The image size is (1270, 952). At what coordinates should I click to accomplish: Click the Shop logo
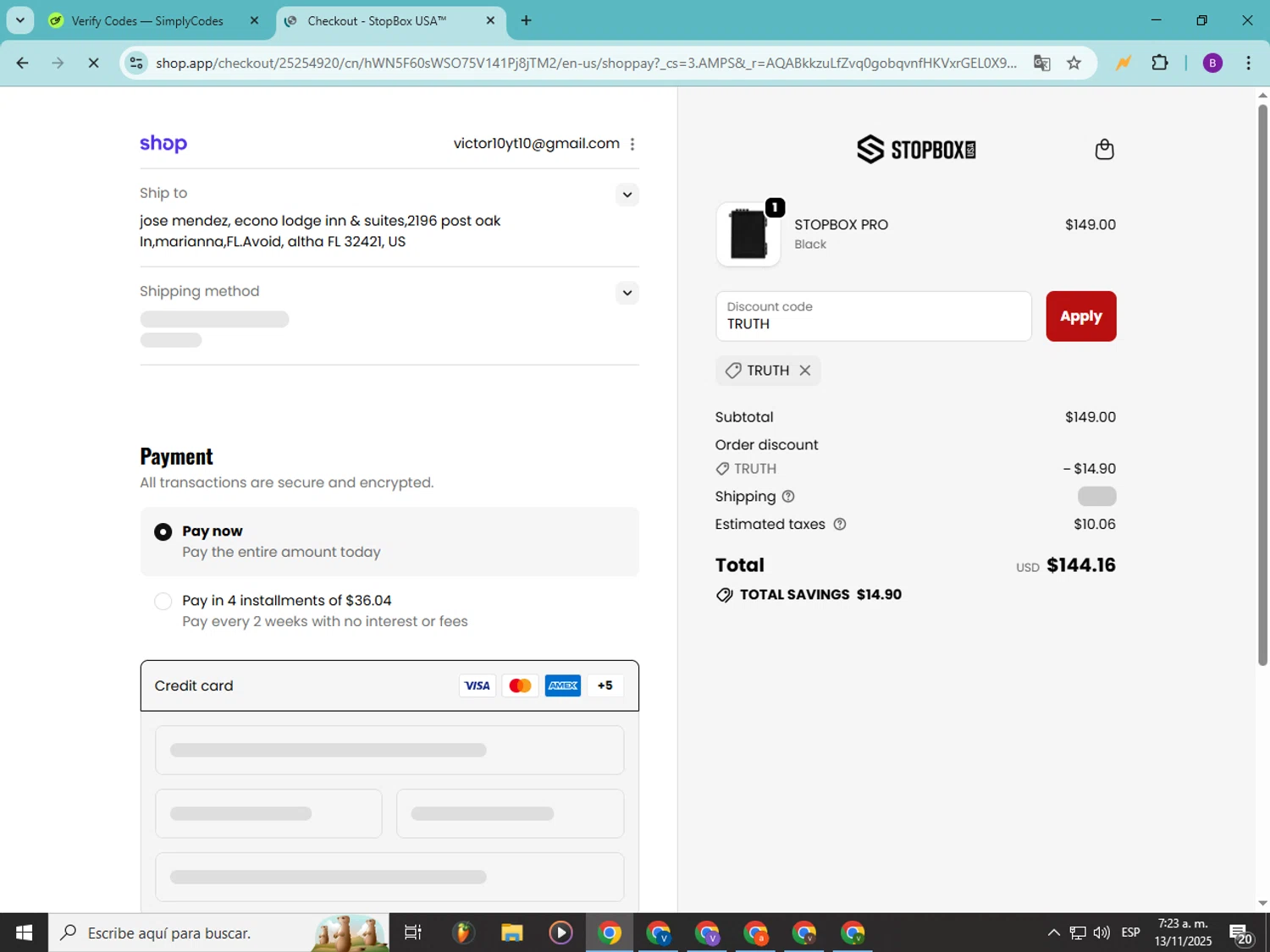(x=163, y=143)
